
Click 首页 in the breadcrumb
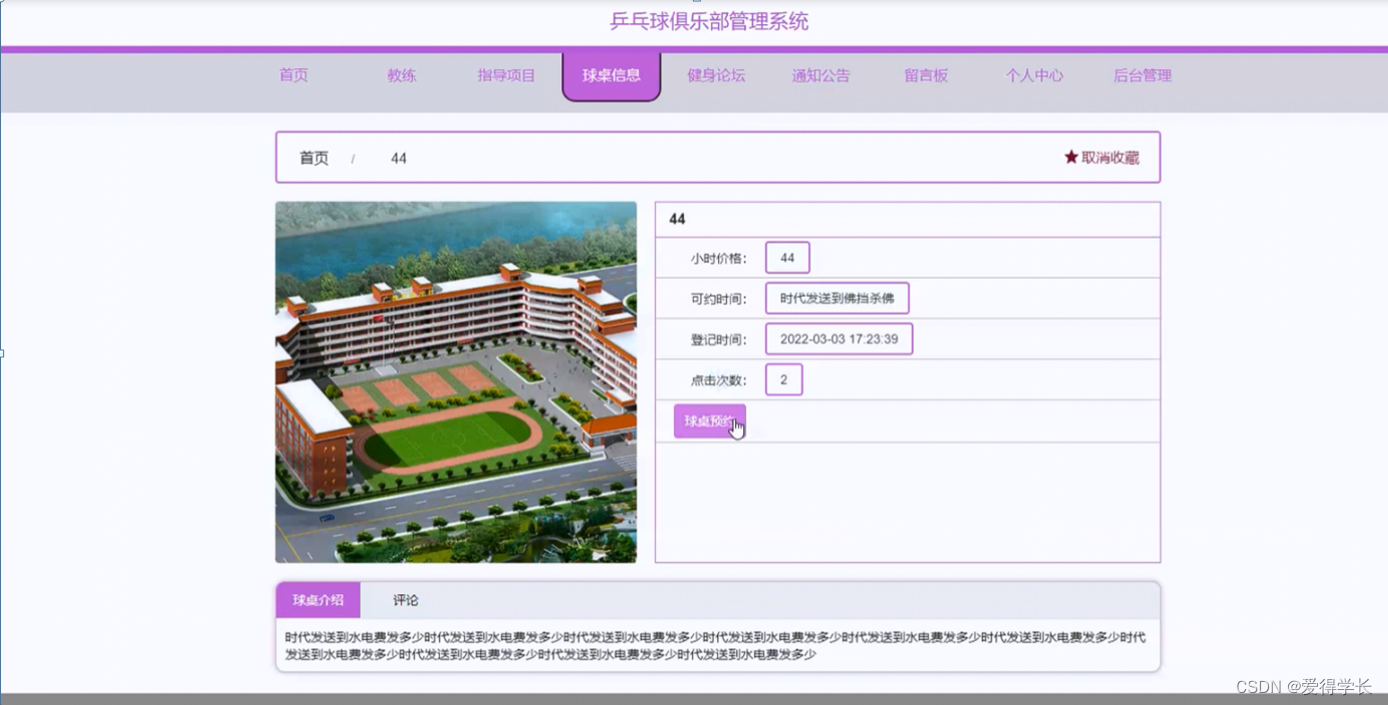[314, 158]
